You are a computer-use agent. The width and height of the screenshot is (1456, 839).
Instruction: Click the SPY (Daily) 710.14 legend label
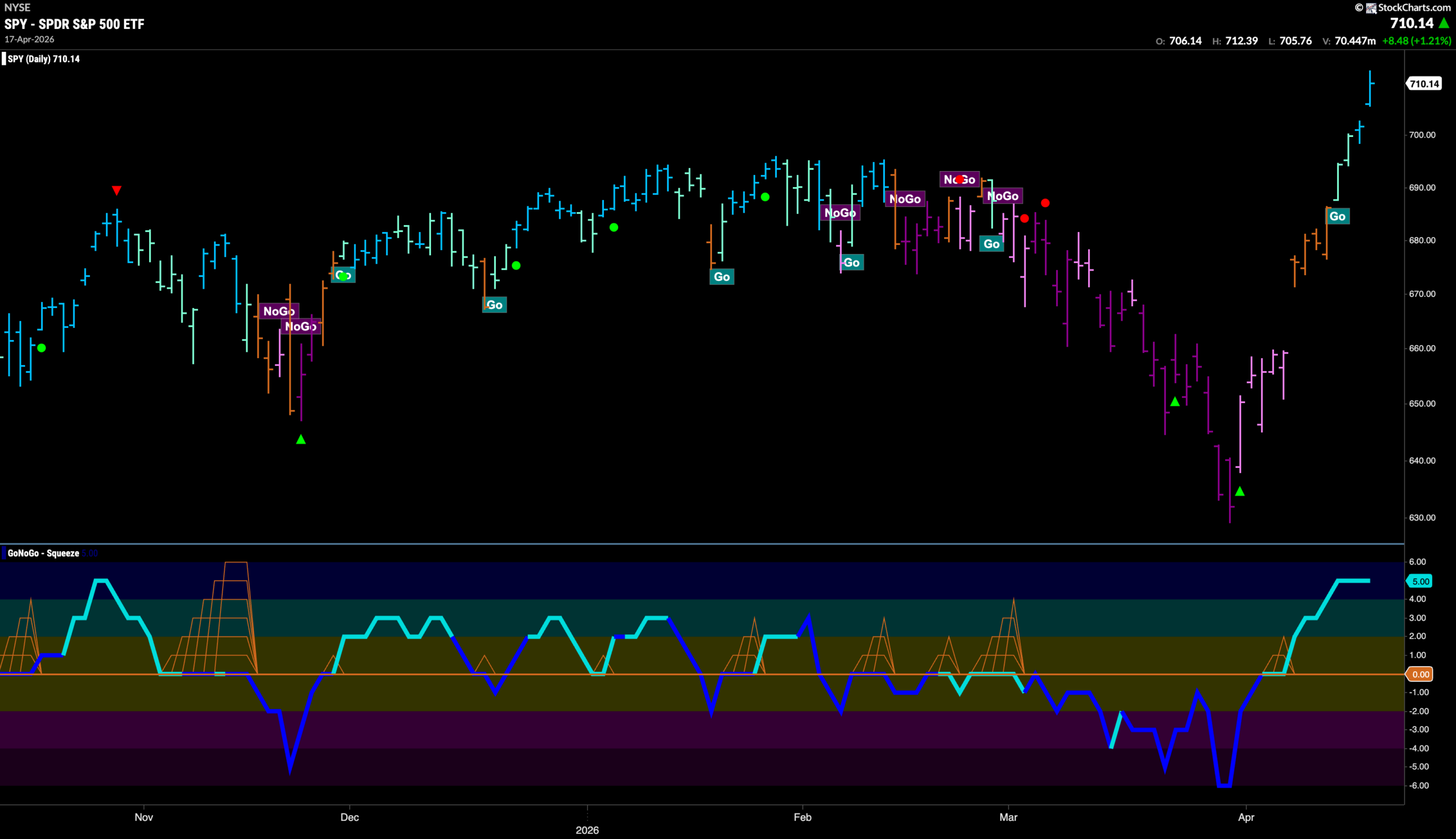(x=44, y=59)
